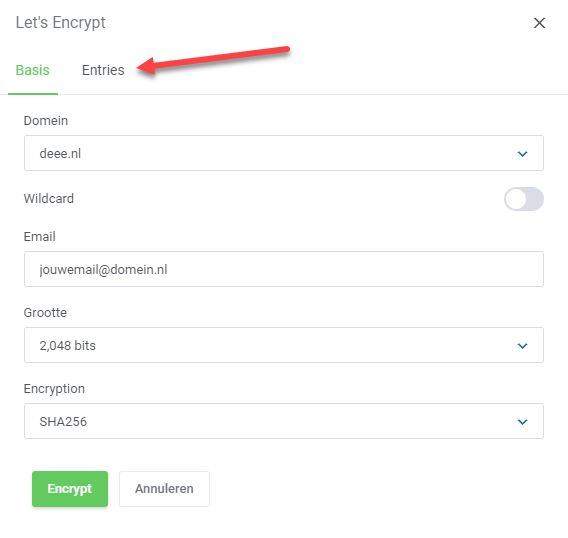
Task: Click the Grootte field label
Action: tap(45, 313)
